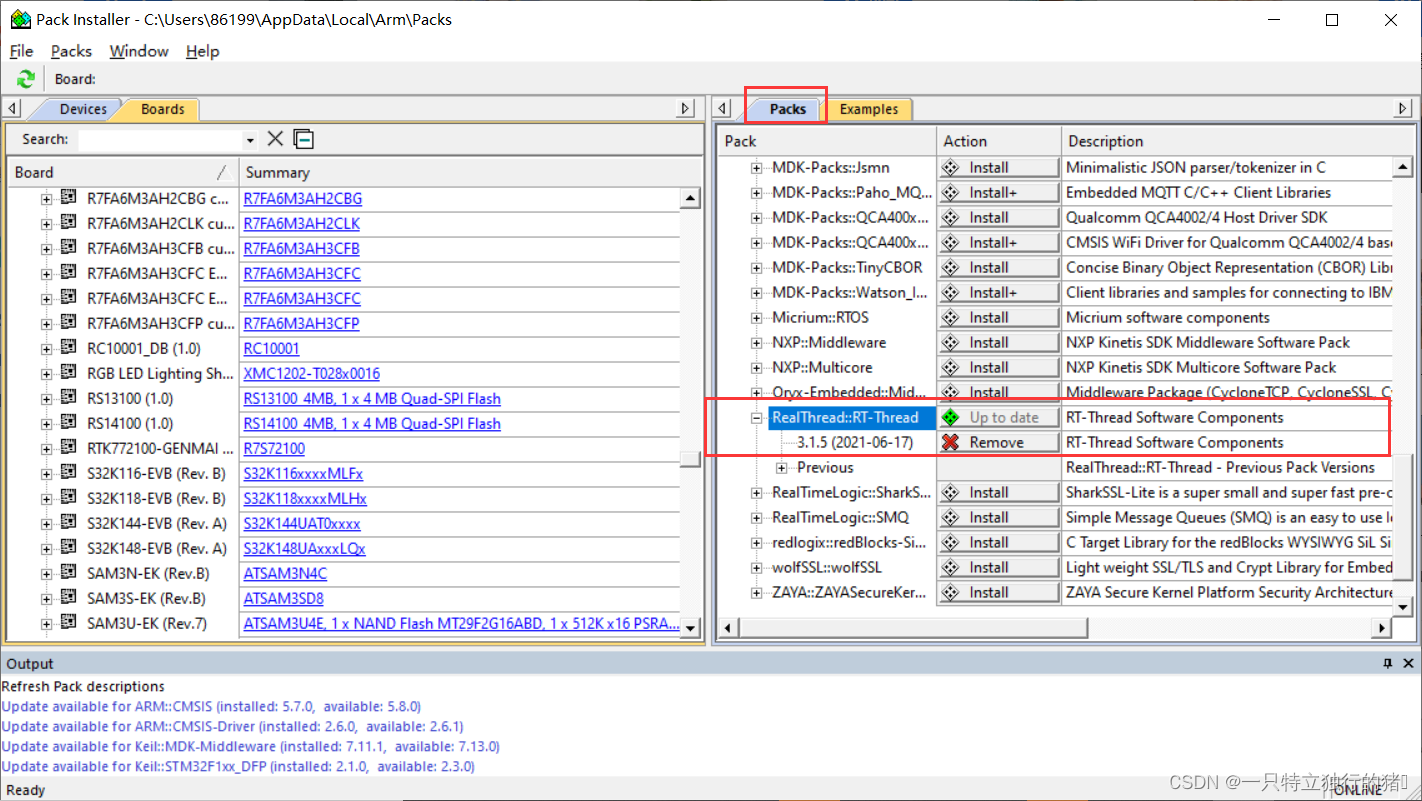Expand the R7FA6M3AH2CBG board node
Image resolution: width=1422 pixels, height=801 pixels.
coord(46,199)
